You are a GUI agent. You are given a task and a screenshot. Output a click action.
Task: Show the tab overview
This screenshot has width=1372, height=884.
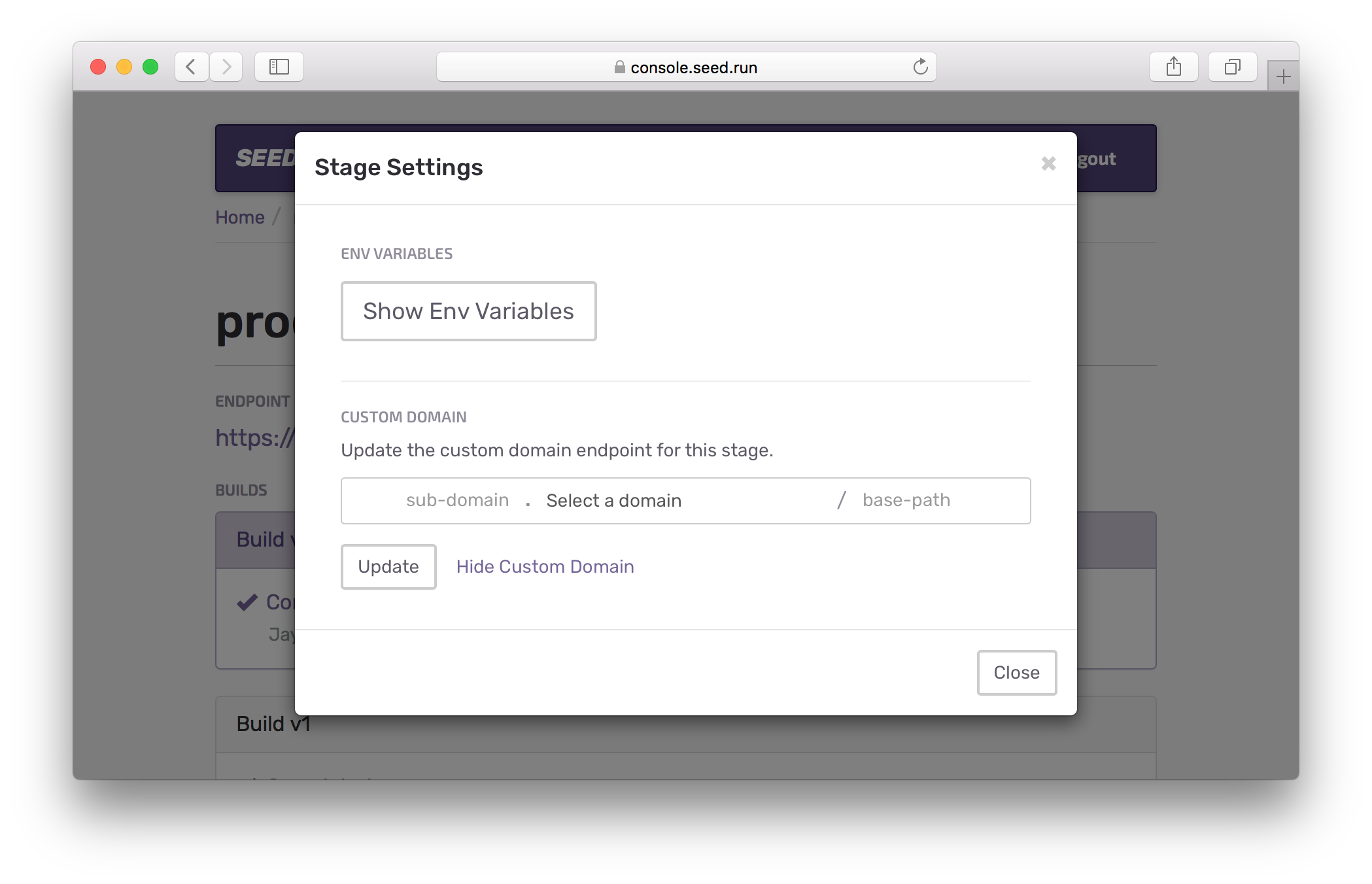[x=1232, y=66]
